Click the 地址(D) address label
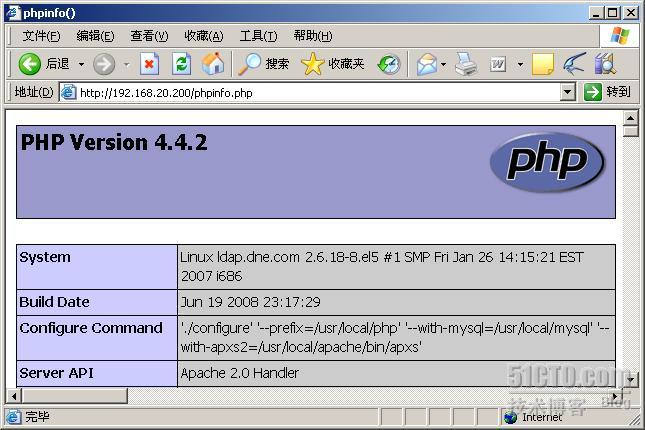645x430 pixels. click(x=34, y=92)
